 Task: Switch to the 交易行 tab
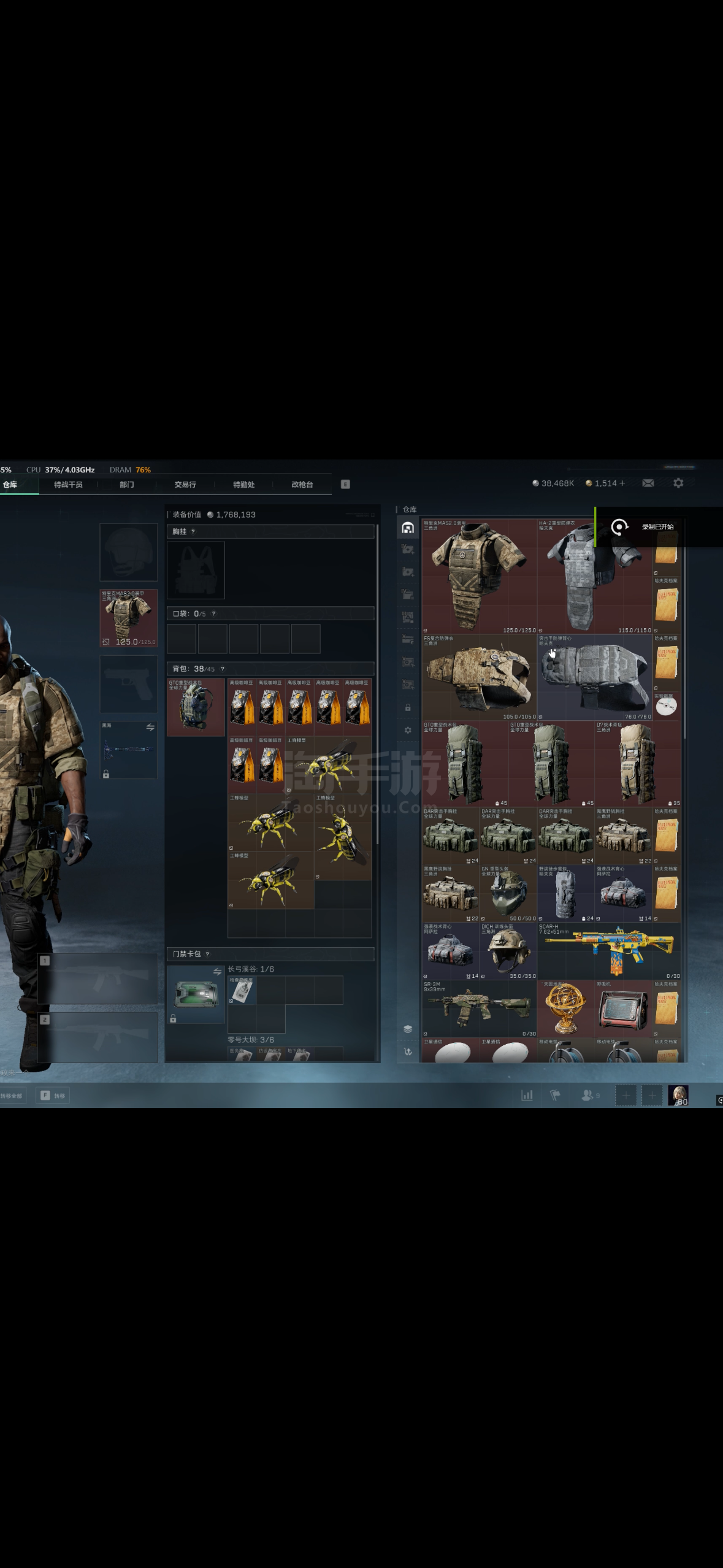[x=185, y=484]
